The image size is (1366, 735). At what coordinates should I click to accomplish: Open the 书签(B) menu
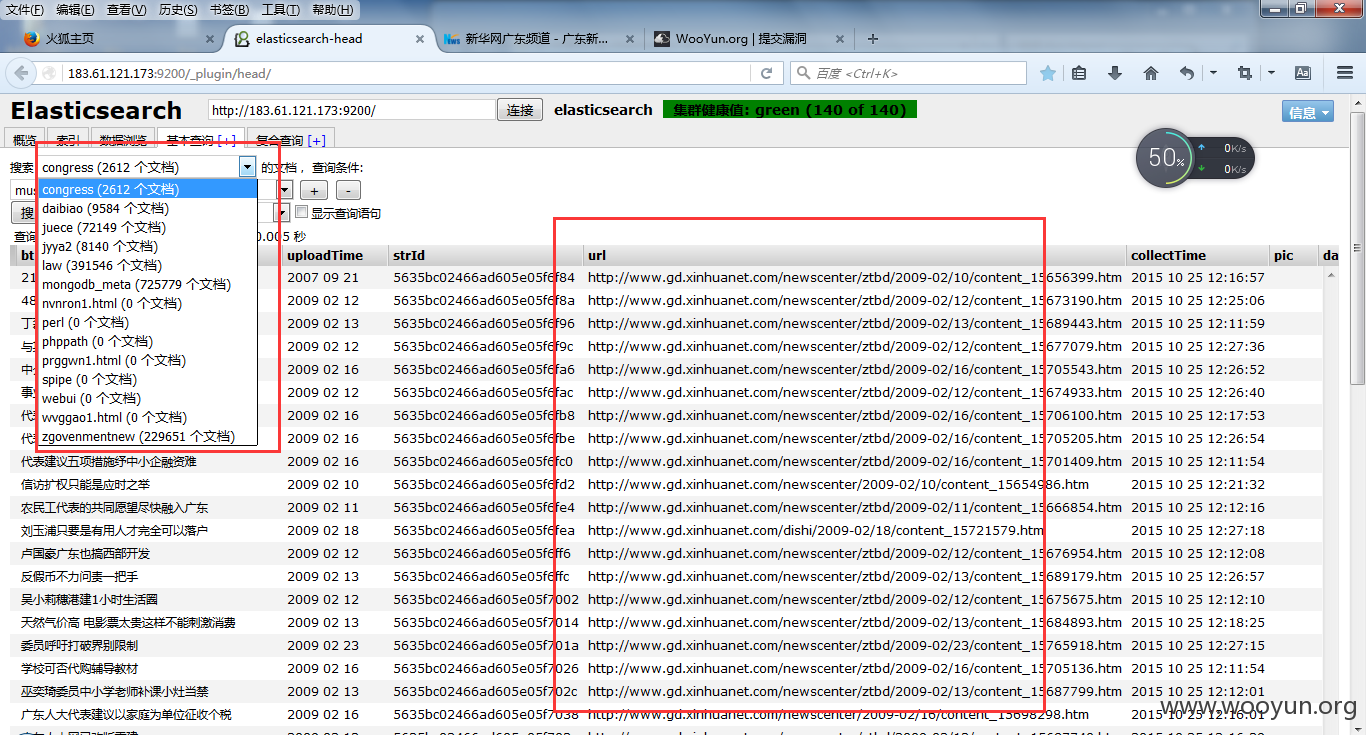pyautogui.click(x=230, y=10)
